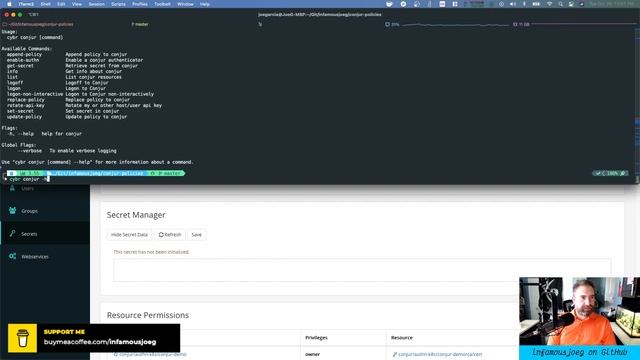
Task: Open Webservices in the sidebar
Action: point(45,257)
